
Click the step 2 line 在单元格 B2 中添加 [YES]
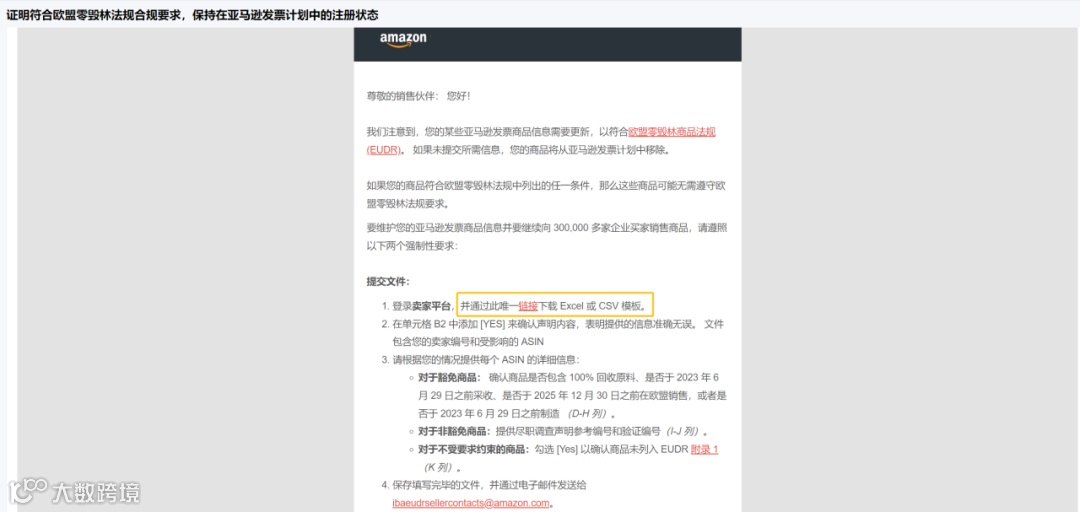[x=558, y=332]
